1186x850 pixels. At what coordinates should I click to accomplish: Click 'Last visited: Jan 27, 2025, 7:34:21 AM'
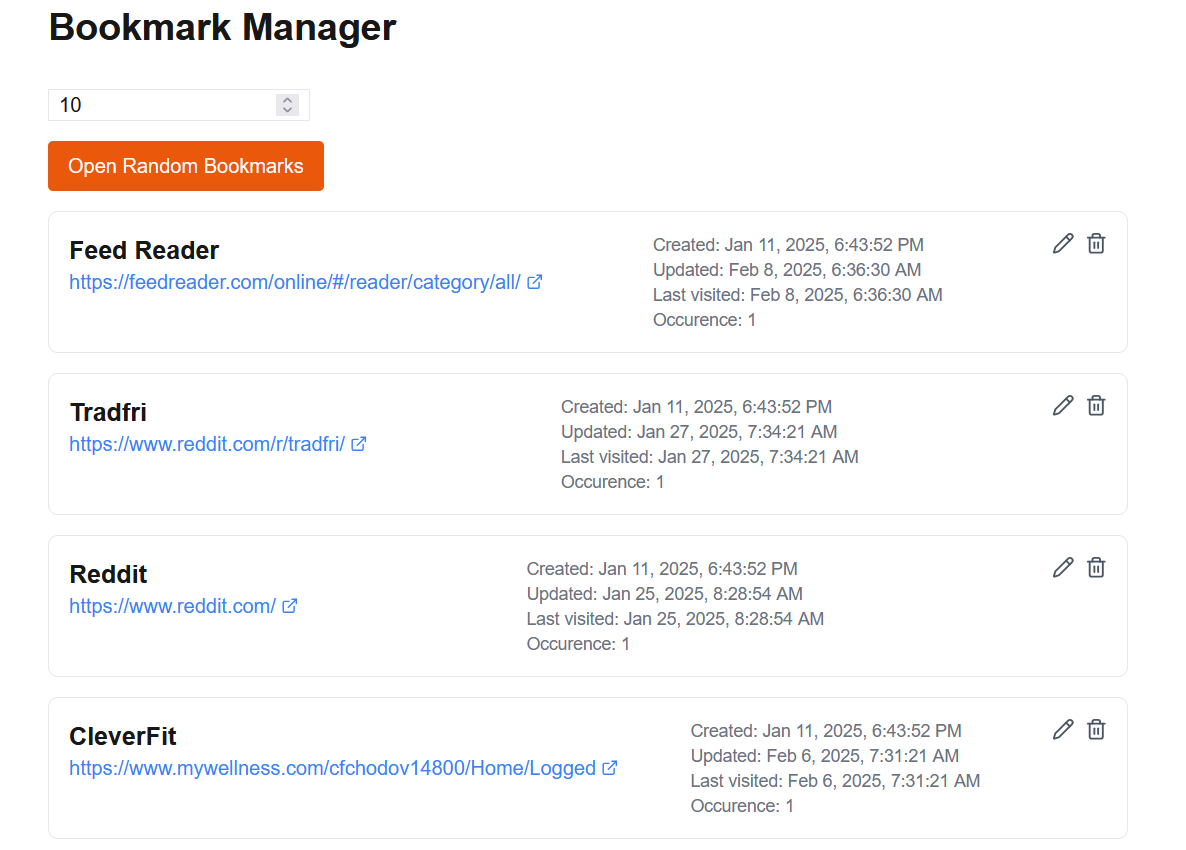(709, 457)
